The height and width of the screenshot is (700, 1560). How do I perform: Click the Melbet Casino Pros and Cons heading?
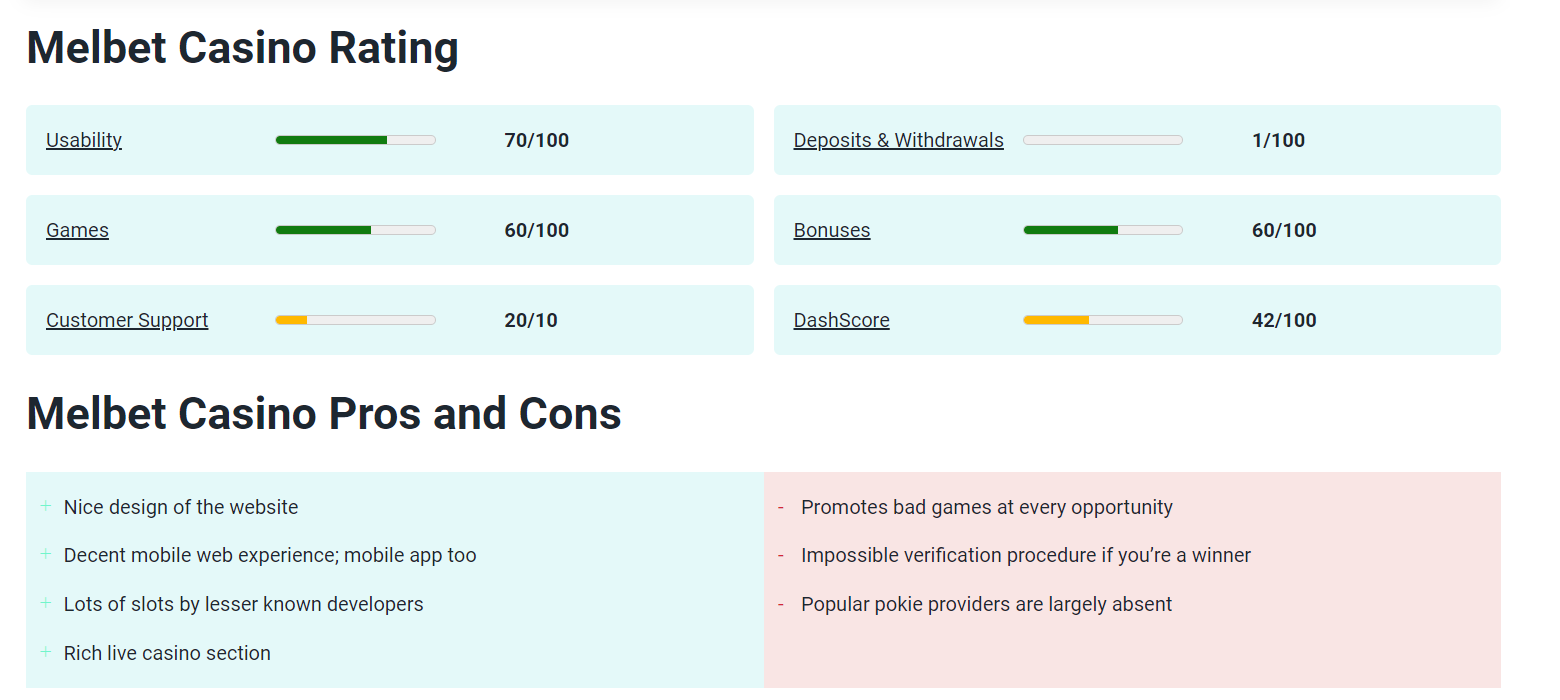point(324,414)
